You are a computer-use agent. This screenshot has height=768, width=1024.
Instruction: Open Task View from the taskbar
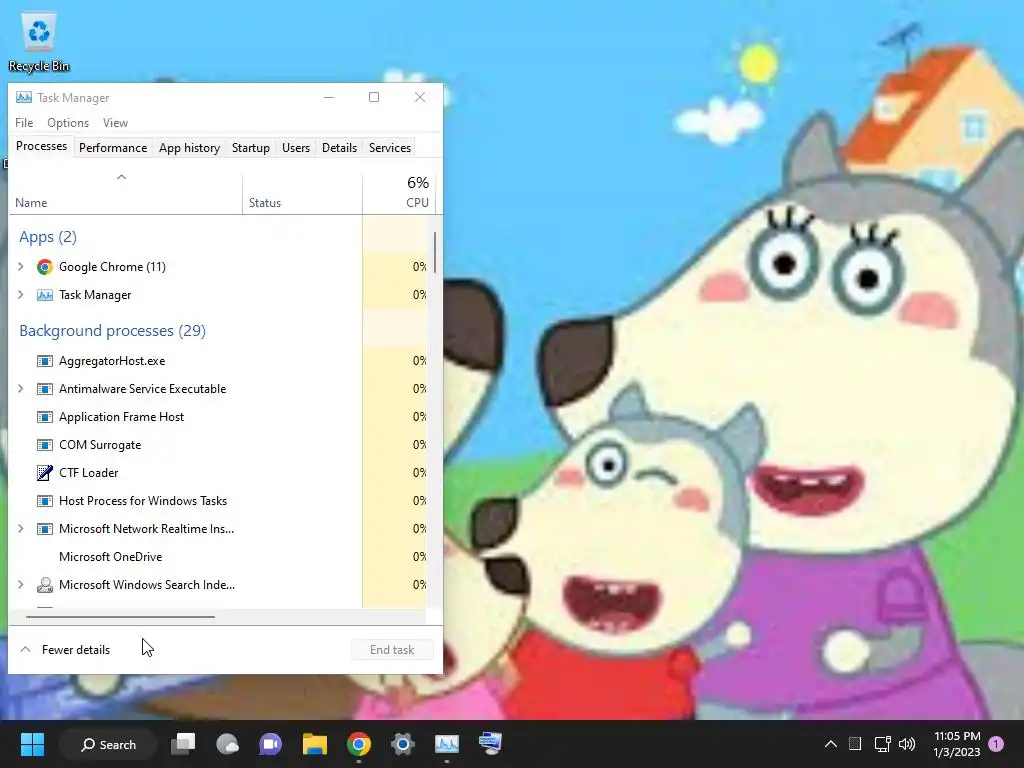(183, 744)
